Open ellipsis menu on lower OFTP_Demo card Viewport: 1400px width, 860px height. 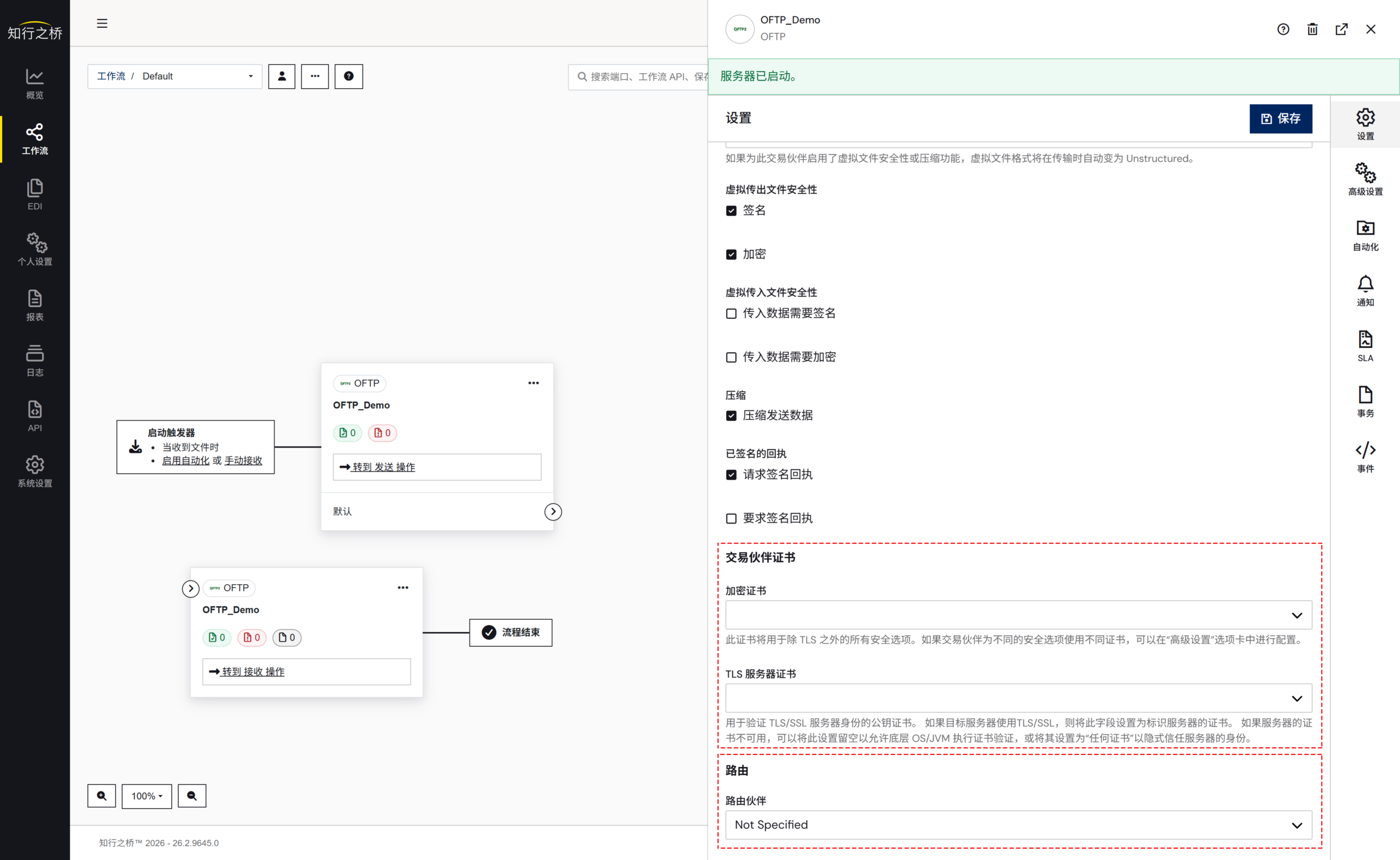(403, 588)
